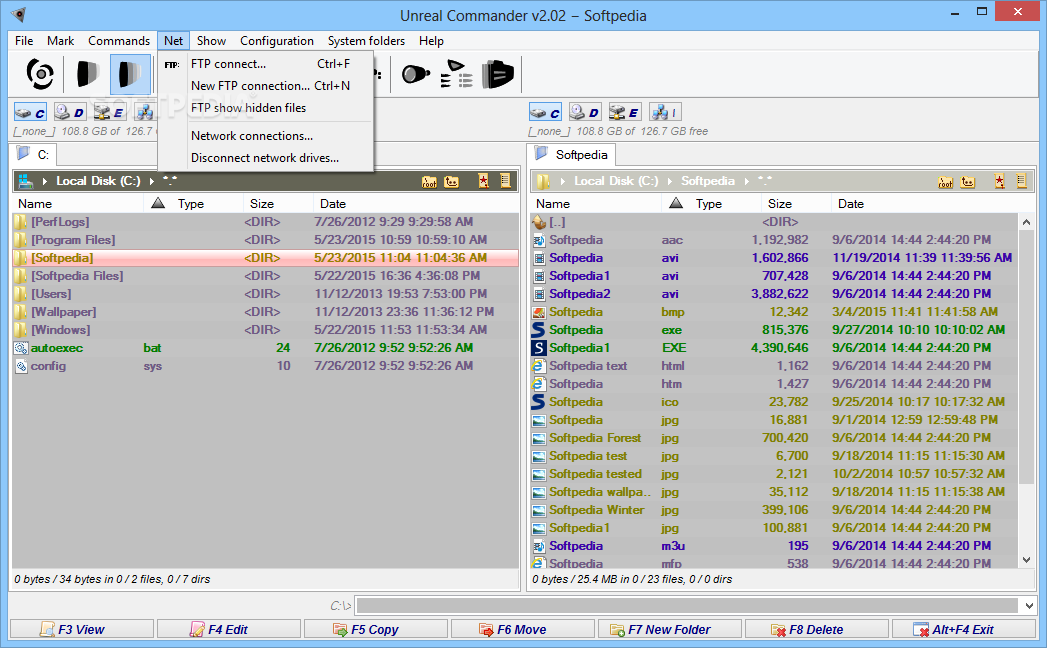Click the black folder toolbar icon
The image size is (1047, 648).
click(x=498, y=73)
